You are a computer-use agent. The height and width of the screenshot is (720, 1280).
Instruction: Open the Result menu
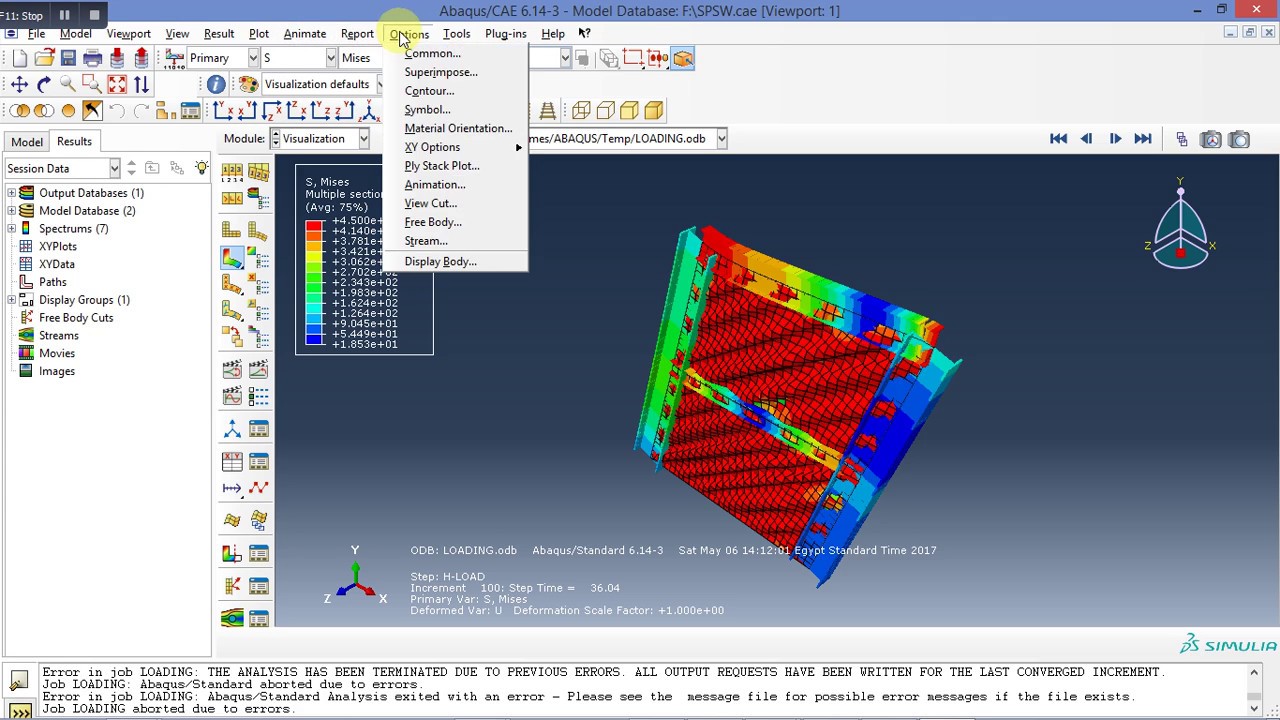(219, 34)
